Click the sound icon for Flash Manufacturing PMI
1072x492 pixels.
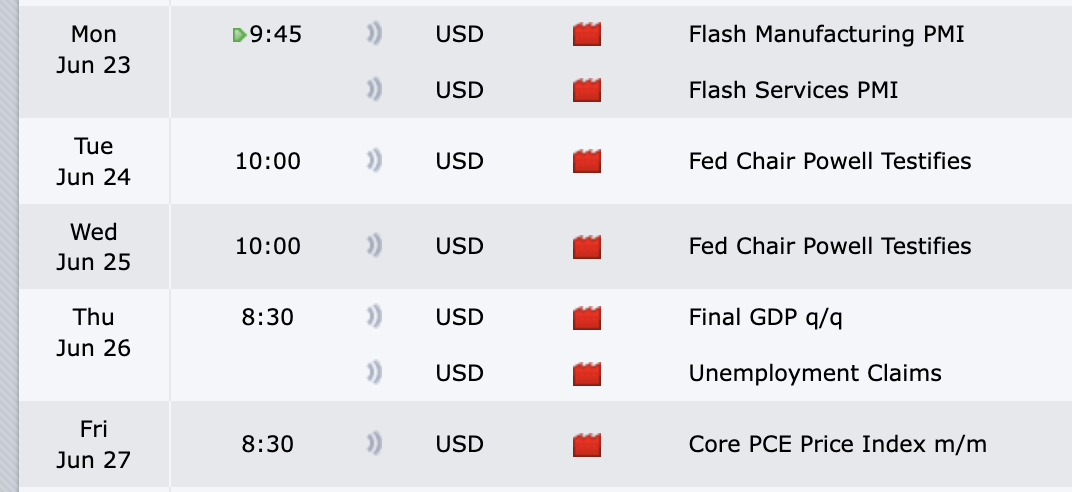click(x=374, y=34)
